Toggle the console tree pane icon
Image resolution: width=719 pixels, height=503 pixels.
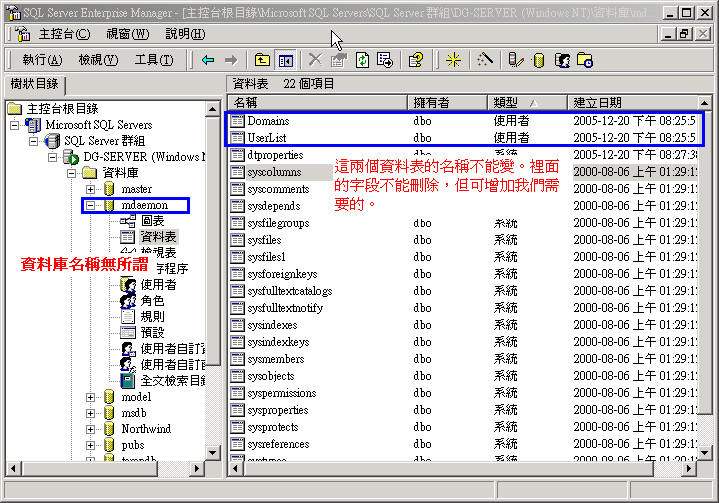click(286, 60)
